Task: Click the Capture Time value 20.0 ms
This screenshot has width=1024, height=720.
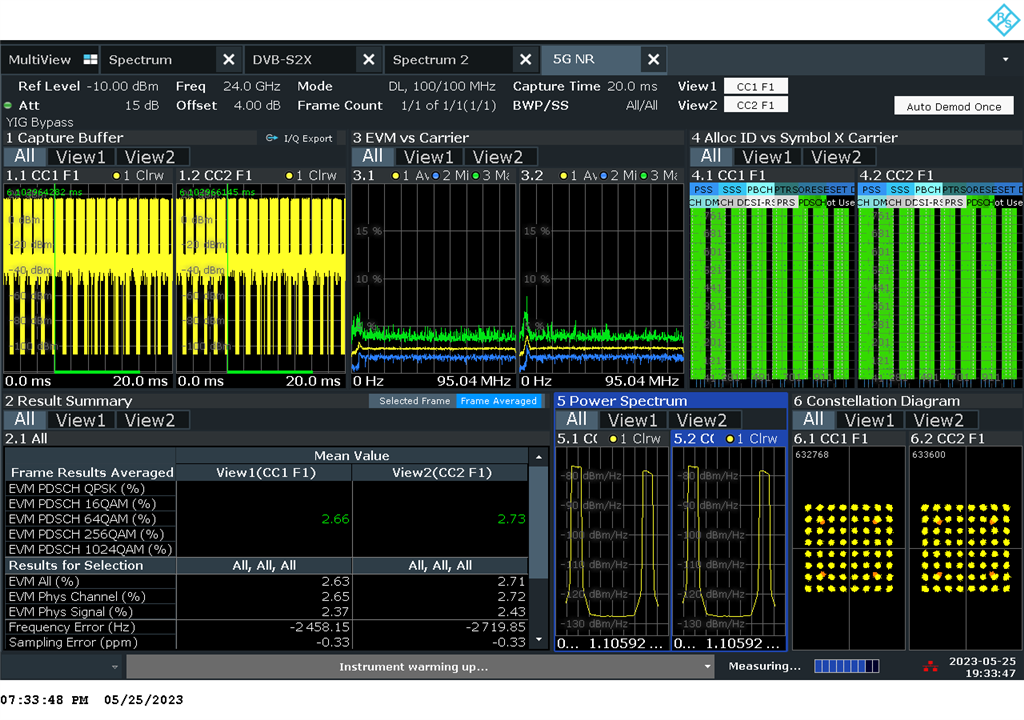Action: click(632, 86)
